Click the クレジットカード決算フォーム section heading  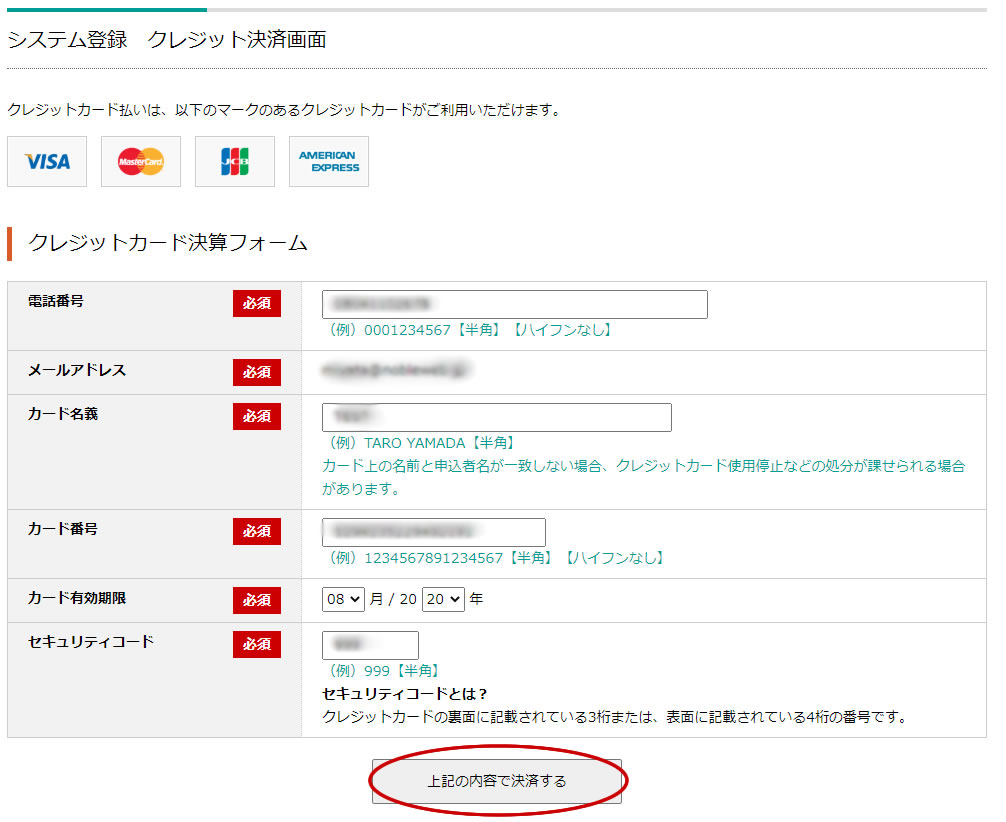pos(168,243)
